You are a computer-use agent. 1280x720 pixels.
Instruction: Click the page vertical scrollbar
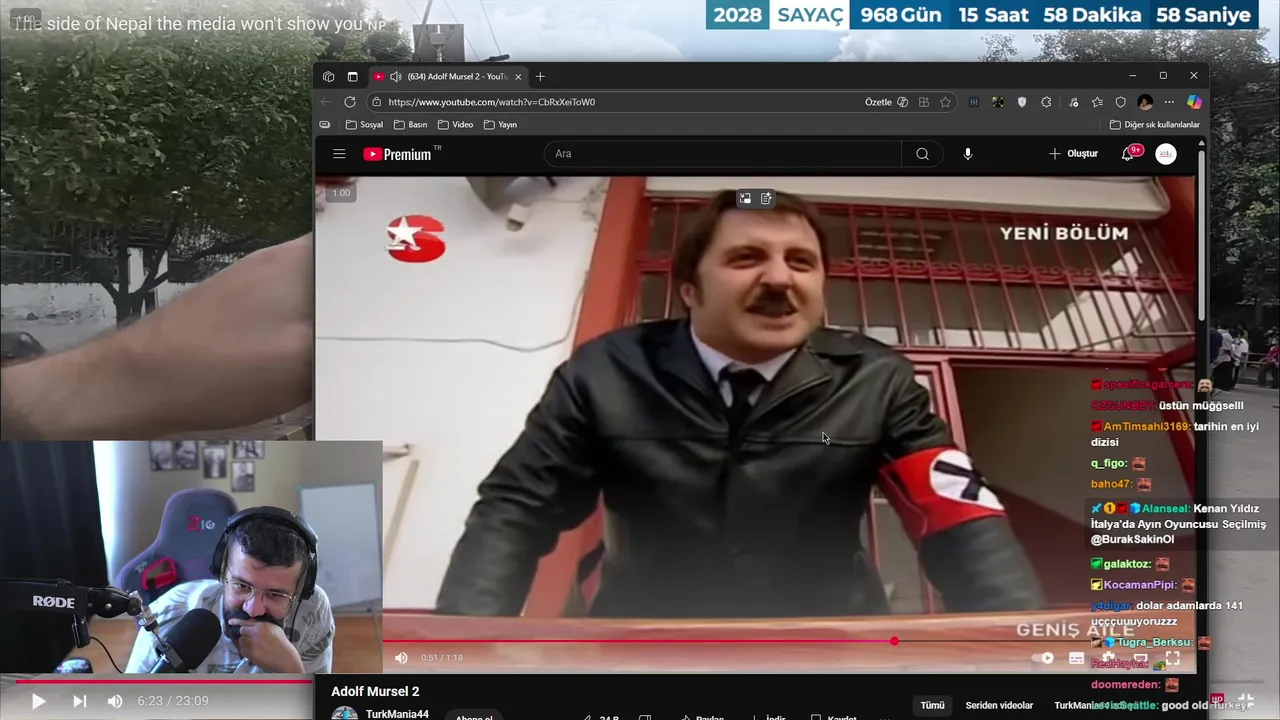click(1201, 235)
